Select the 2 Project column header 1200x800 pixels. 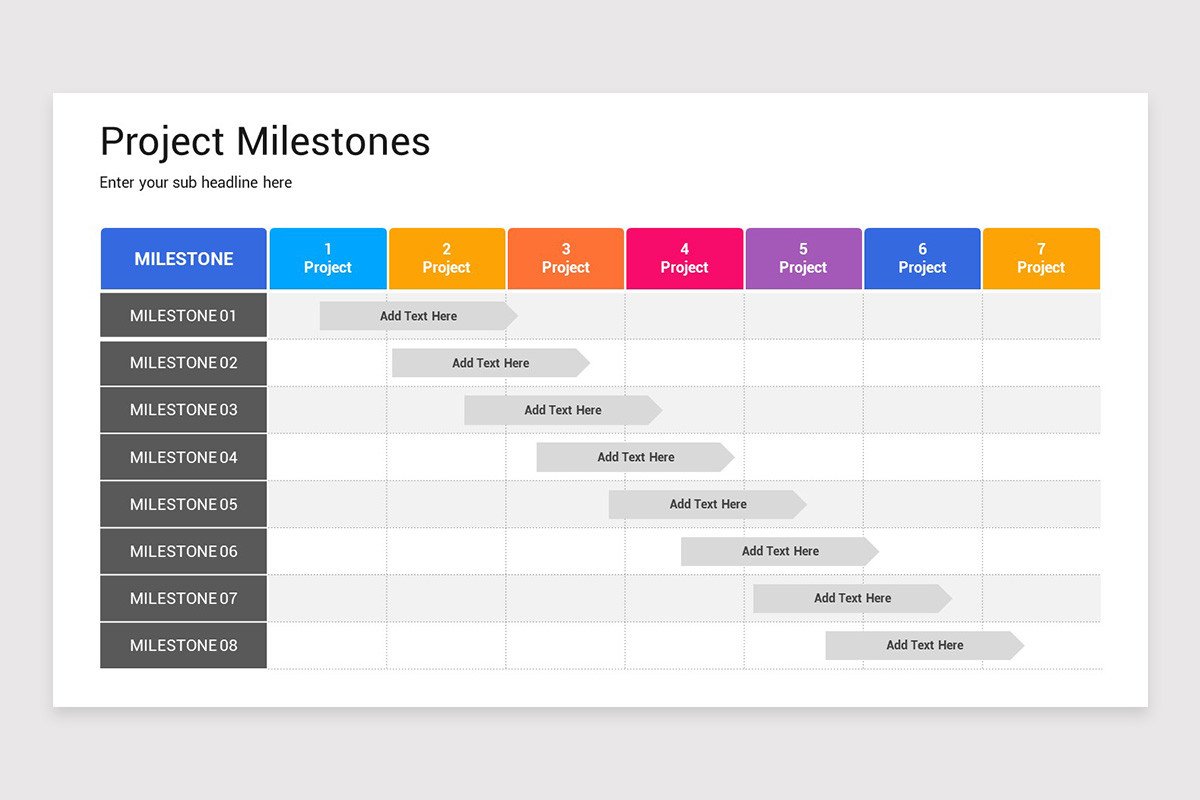pyautogui.click(x=447, y=259)
